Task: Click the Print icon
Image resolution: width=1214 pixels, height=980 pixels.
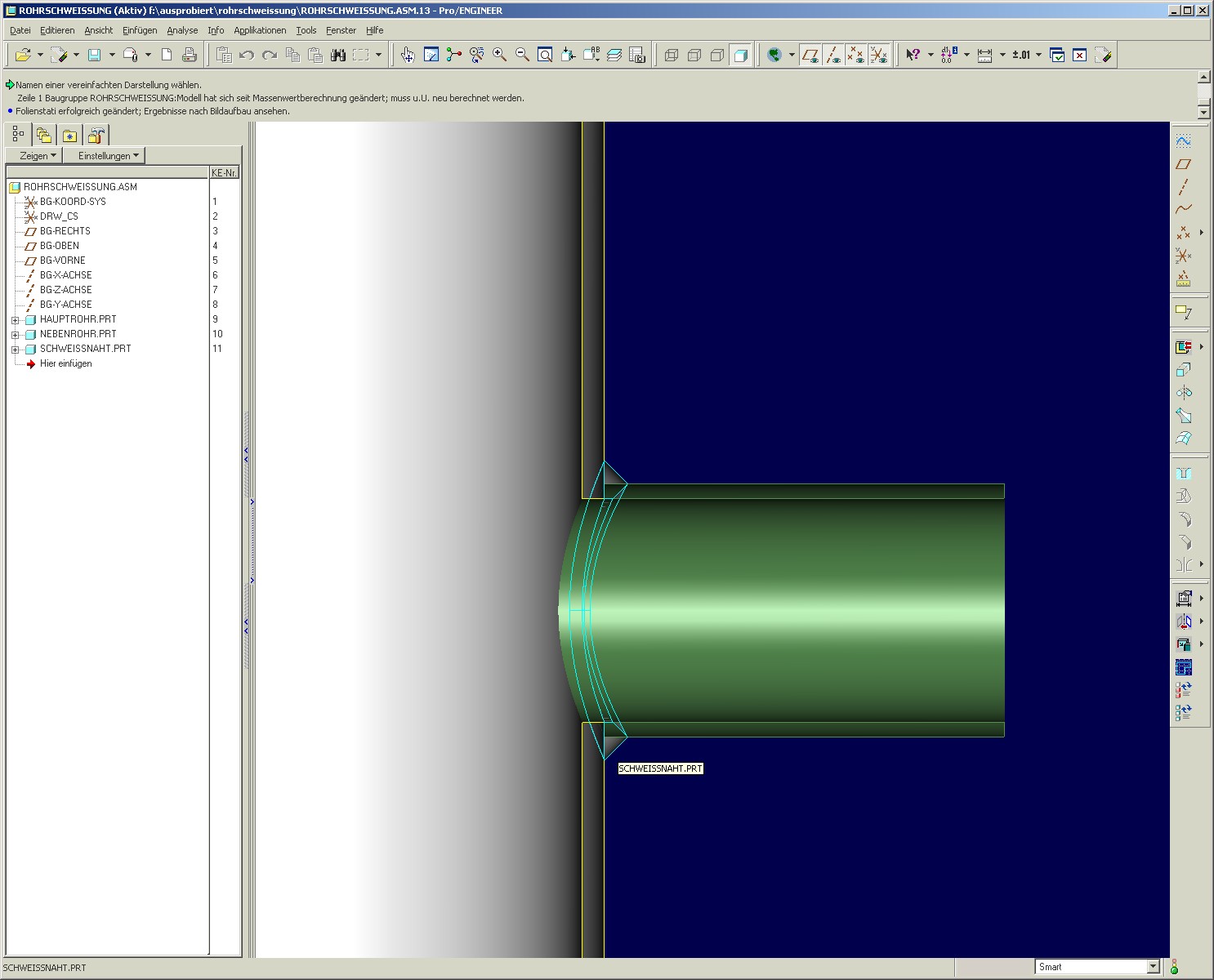Action: (189, 55)
